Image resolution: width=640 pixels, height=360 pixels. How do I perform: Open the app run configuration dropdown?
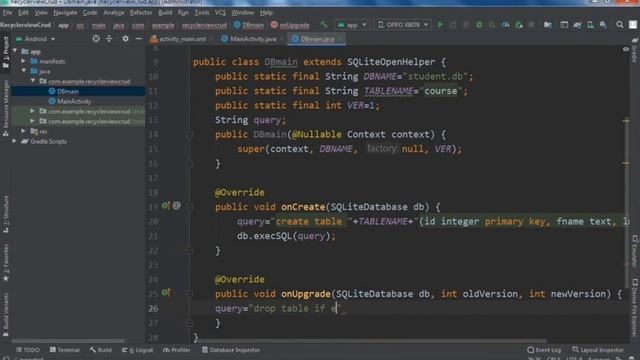[352, 25]
